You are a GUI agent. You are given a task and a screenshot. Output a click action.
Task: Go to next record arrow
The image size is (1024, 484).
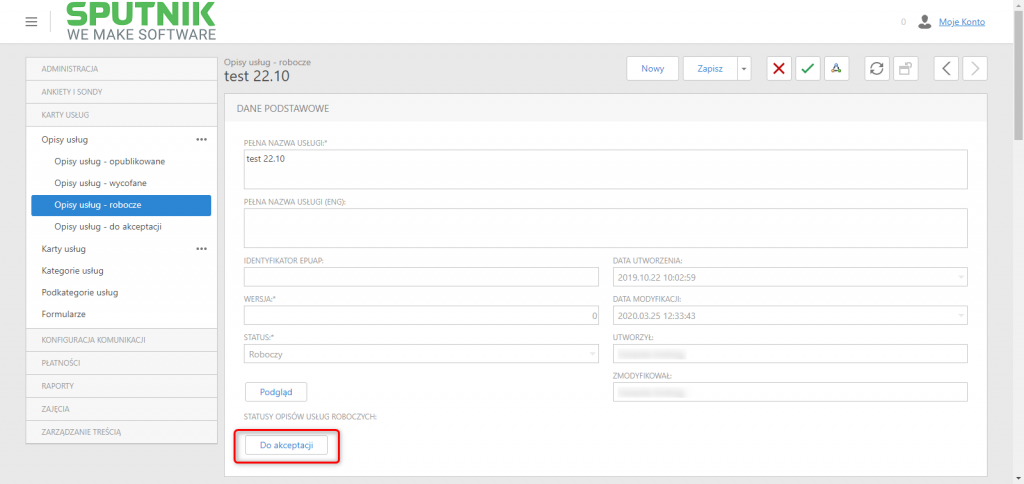coord(975,69)
